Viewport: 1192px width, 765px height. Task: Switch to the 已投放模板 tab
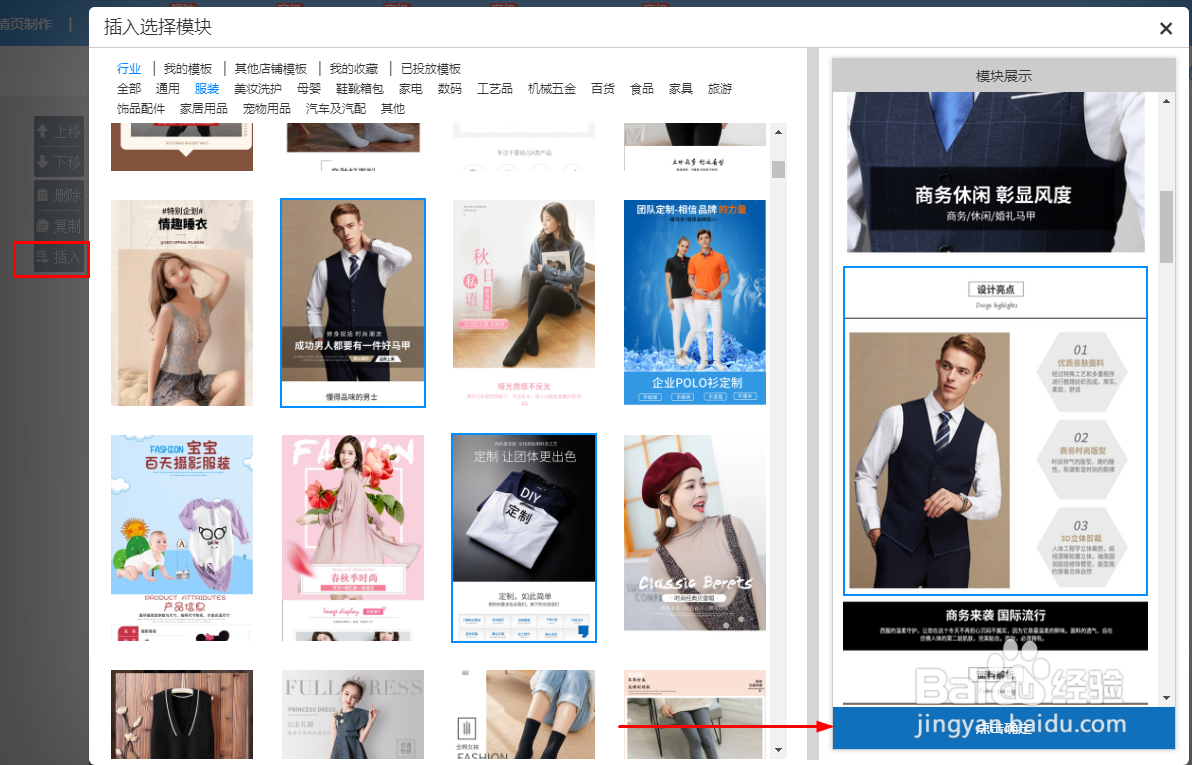(430, 68)
